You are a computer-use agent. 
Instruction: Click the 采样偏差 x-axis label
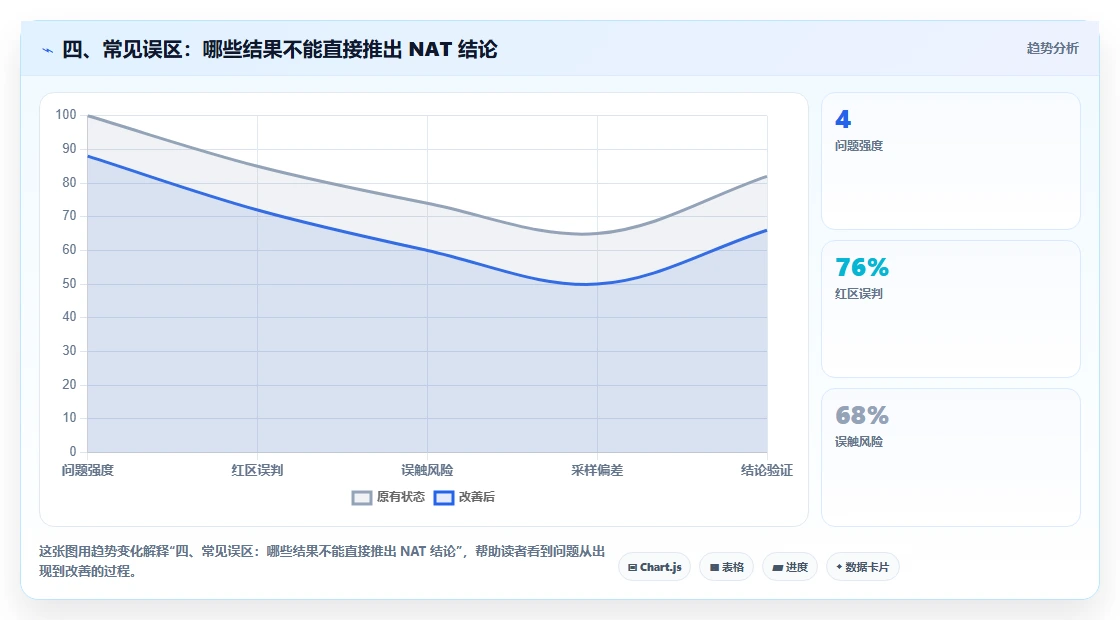pyautogui.click(x=597, y=470)
